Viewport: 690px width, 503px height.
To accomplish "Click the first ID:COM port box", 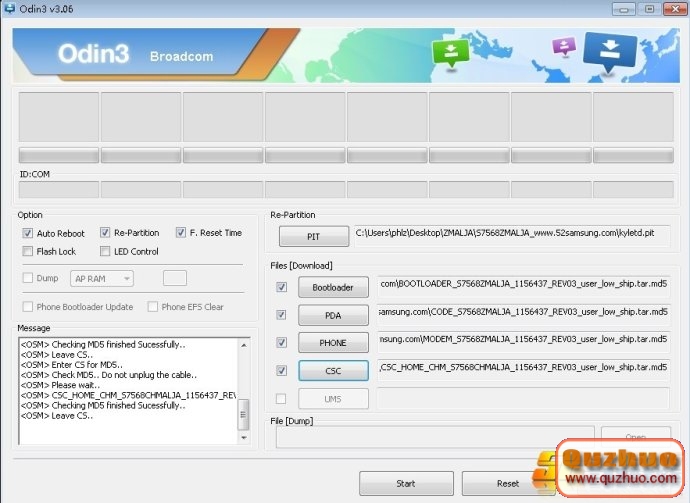I will click(59, 190).
